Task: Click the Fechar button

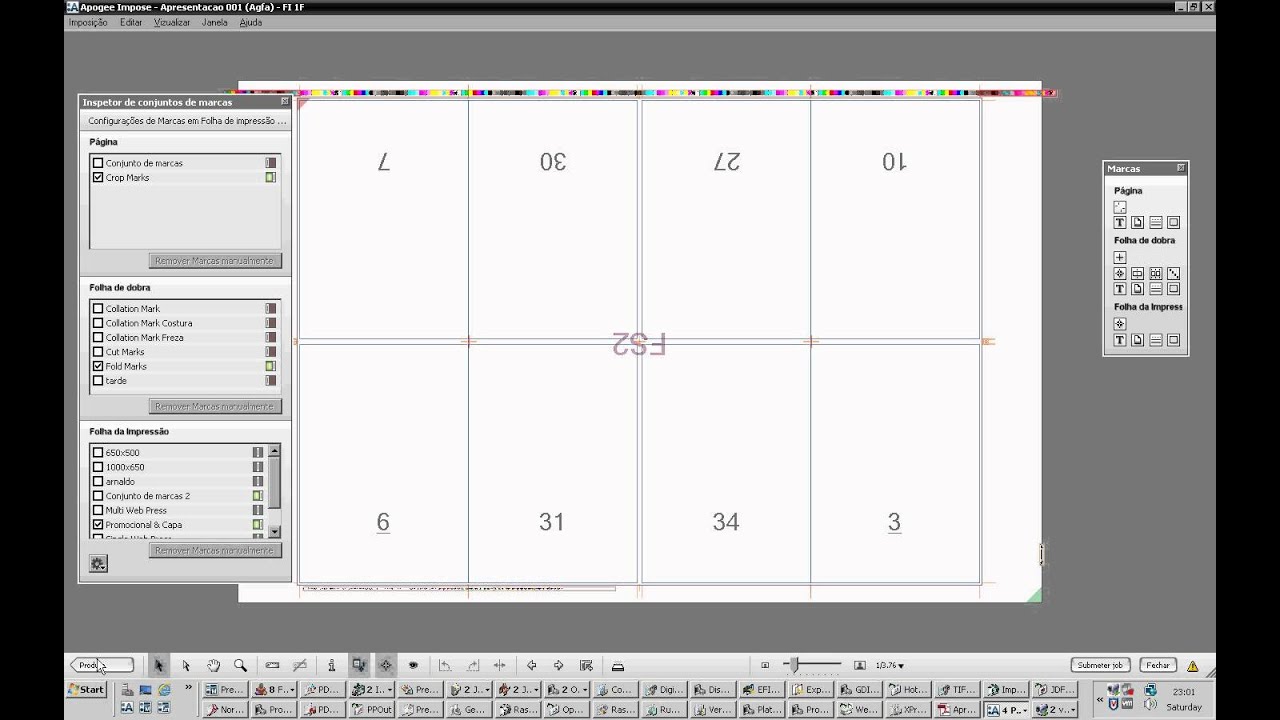Action: (1158, 665)
